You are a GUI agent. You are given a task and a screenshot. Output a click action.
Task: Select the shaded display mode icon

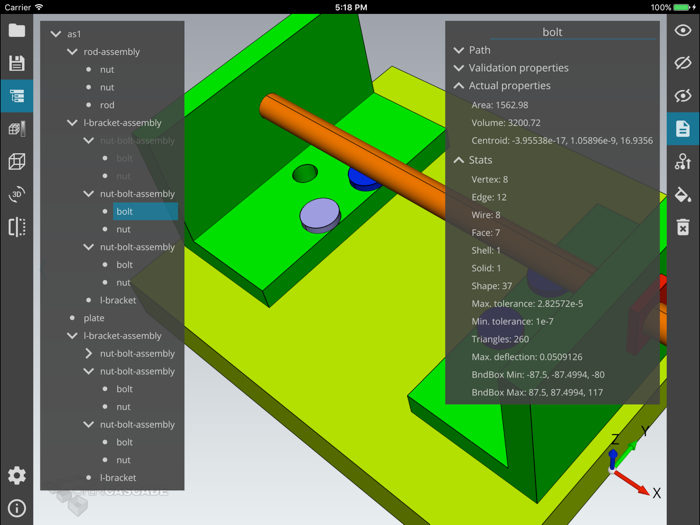[x=17, y=129]
